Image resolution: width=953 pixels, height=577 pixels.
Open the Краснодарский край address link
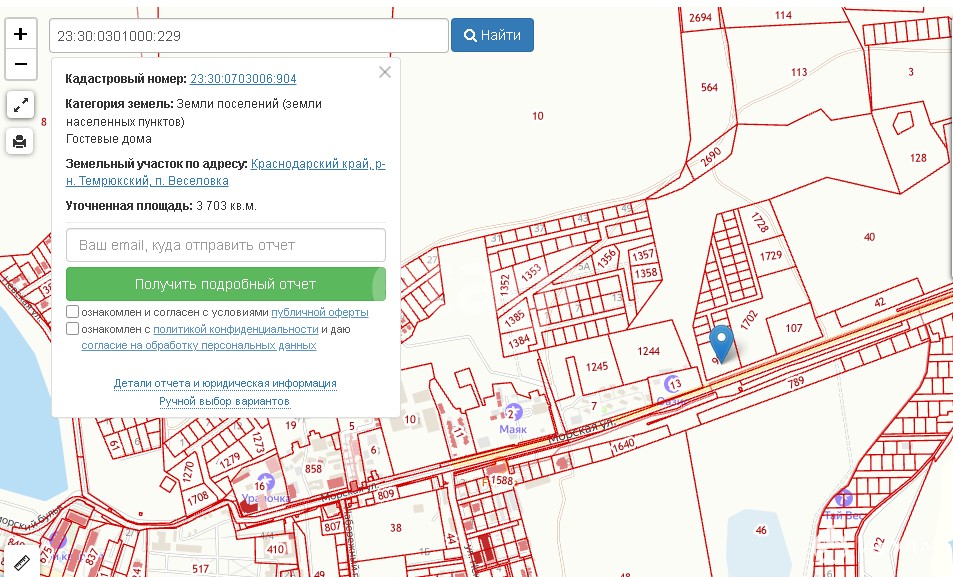click(x=318, y=164)
